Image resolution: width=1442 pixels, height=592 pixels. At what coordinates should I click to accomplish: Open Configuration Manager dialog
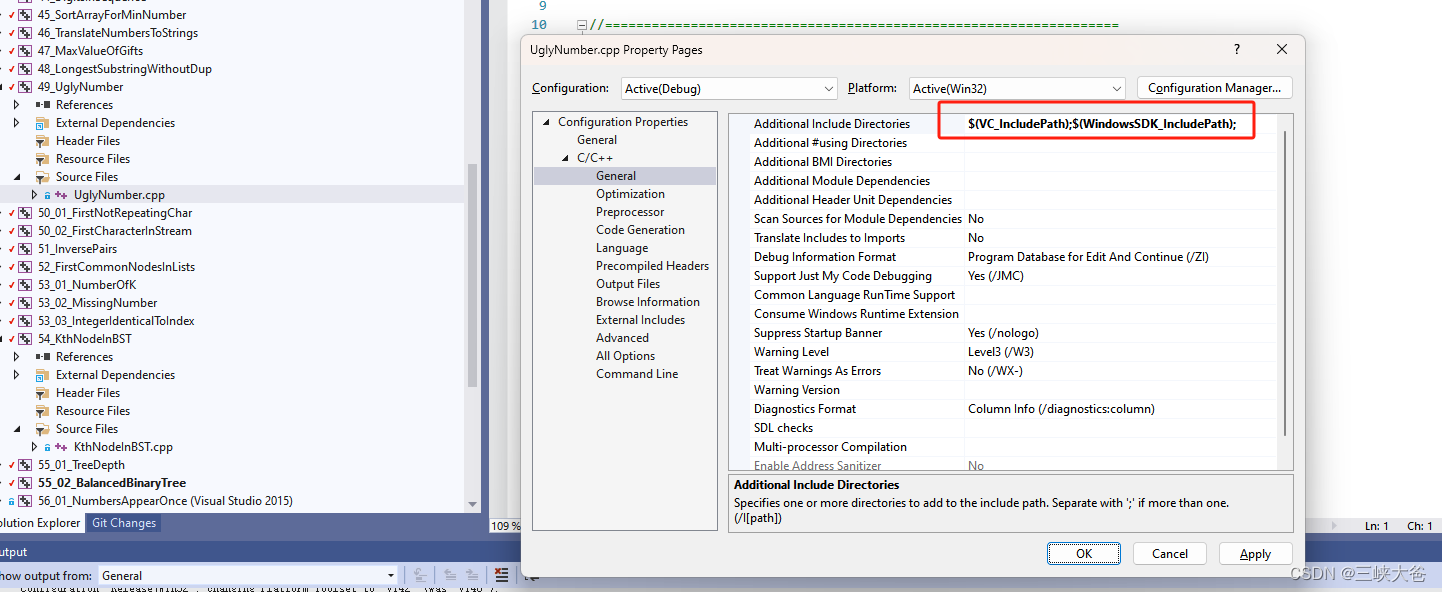pos(1215,88)
